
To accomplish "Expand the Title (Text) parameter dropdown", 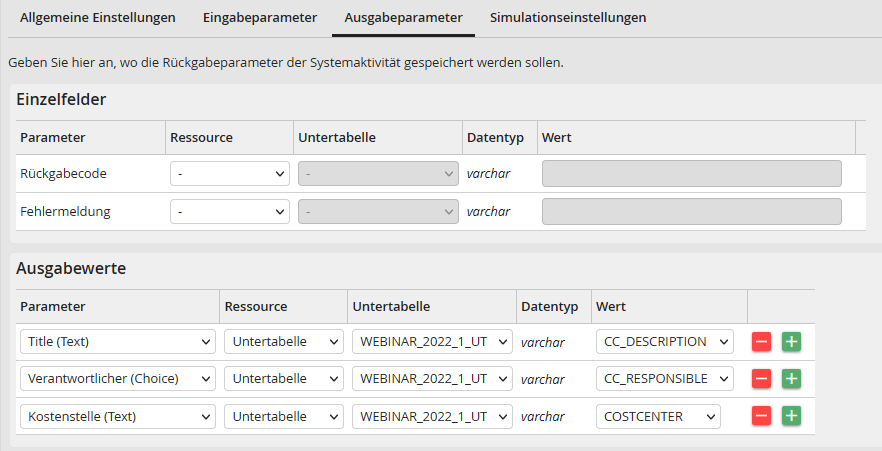I will point(117,342).
